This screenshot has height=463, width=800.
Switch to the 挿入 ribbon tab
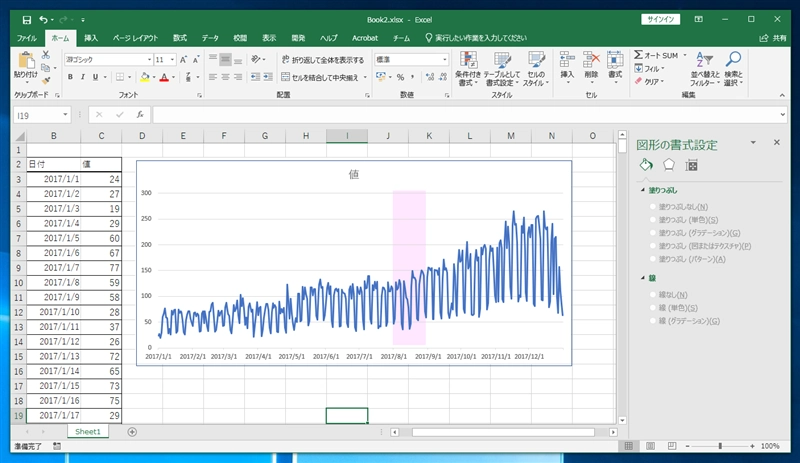point(91,38)
